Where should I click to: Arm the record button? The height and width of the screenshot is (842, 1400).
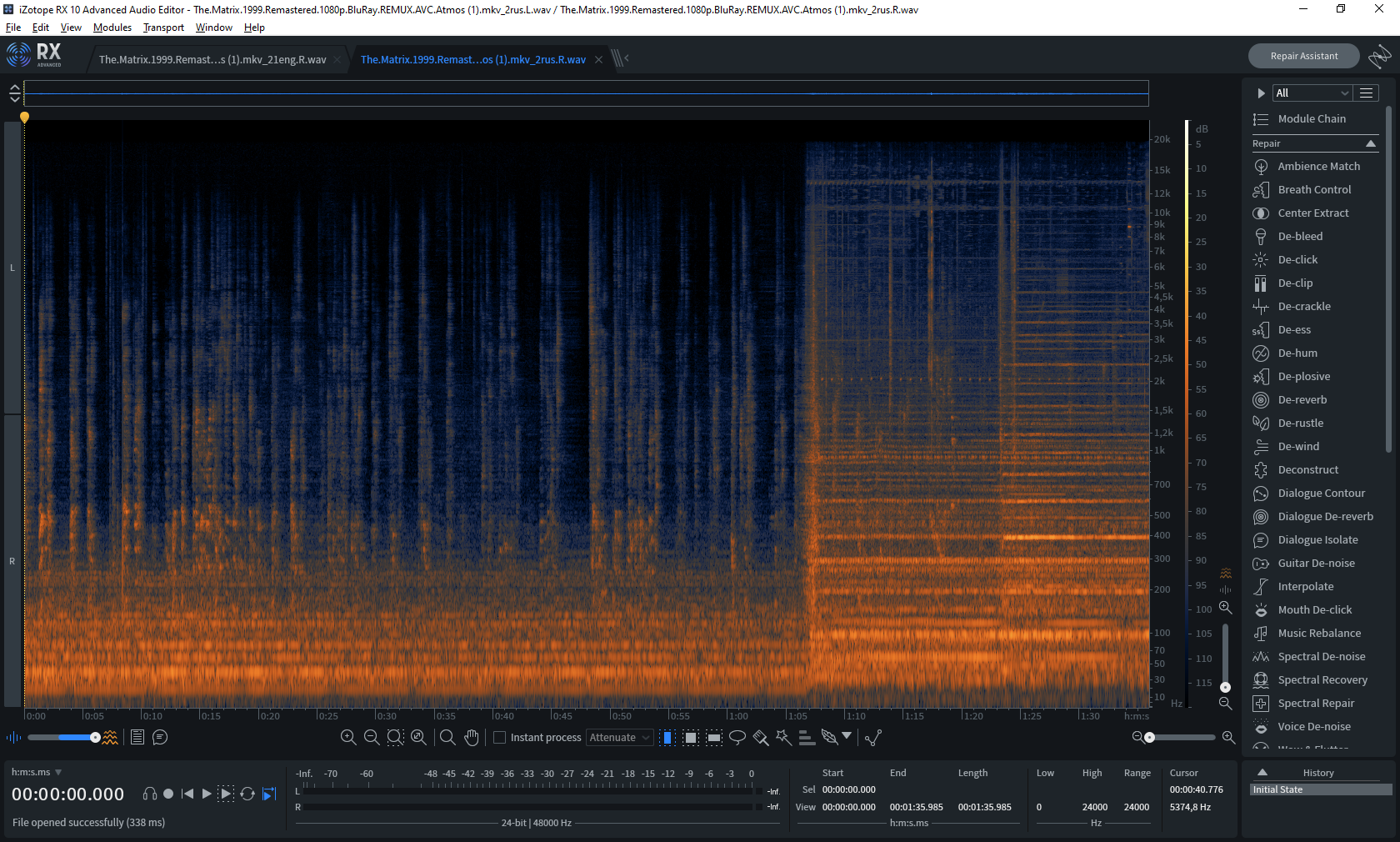(168, 794)
